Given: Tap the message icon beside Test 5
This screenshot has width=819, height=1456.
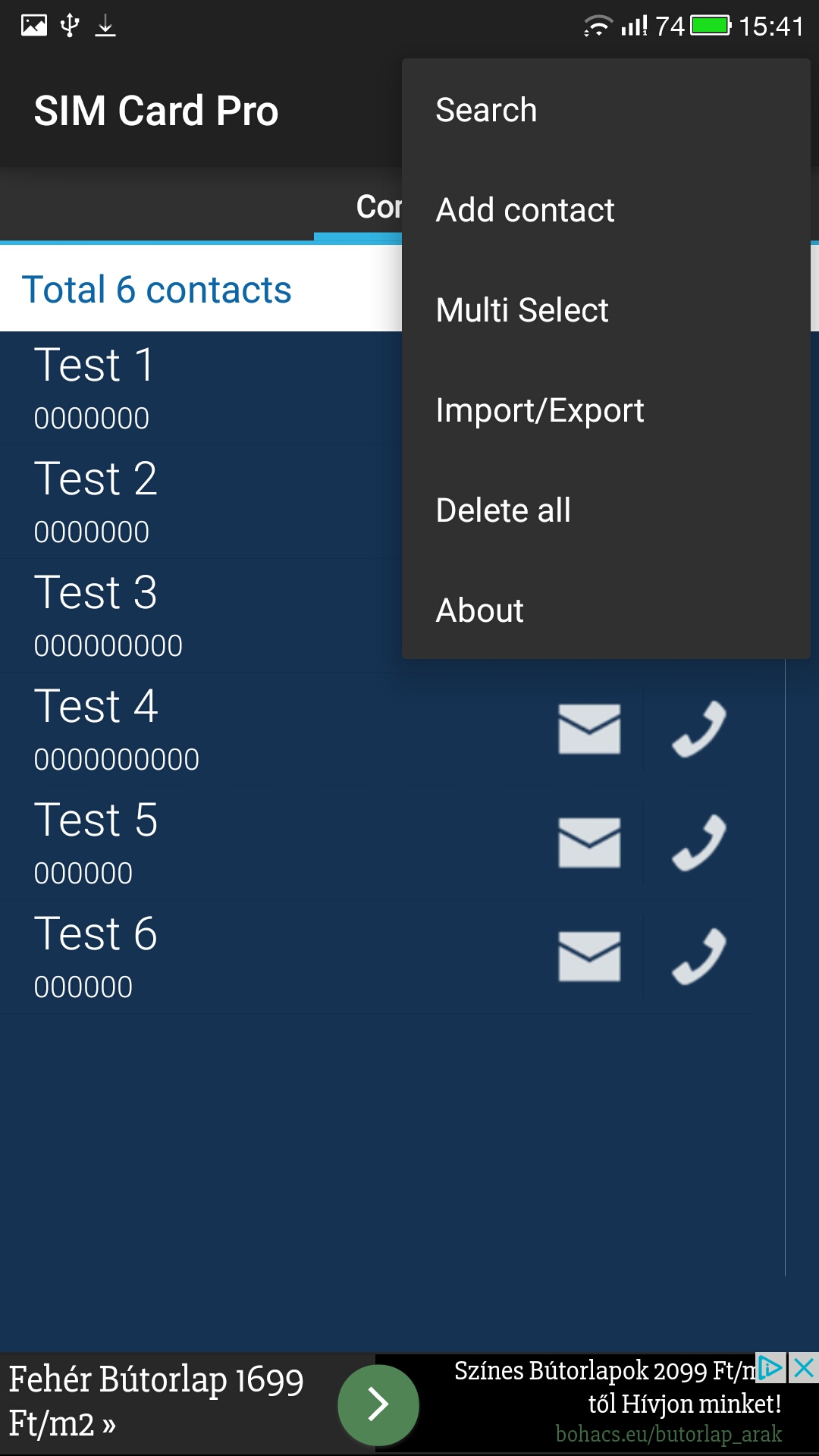Looking at the screenshot, I should click(590, 843).
